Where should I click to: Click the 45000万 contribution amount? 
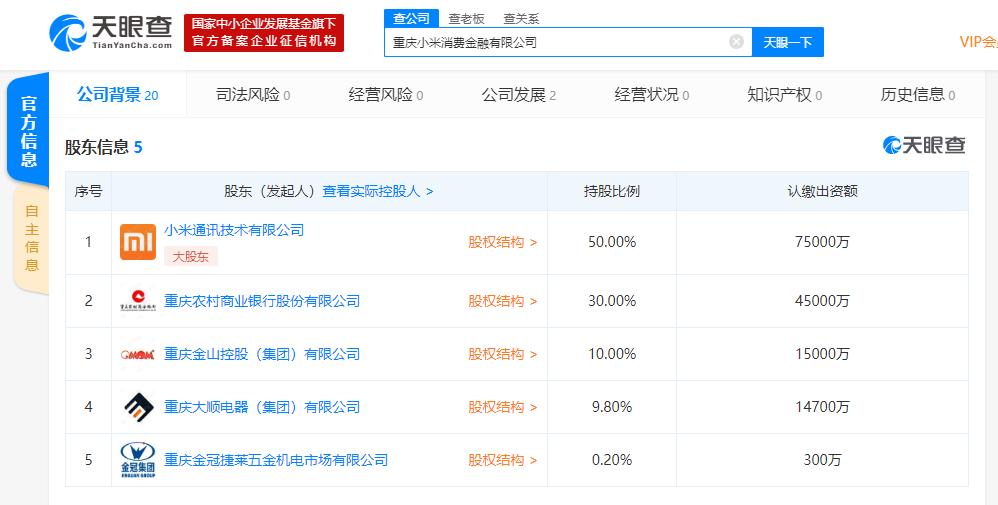click(822, 301)
